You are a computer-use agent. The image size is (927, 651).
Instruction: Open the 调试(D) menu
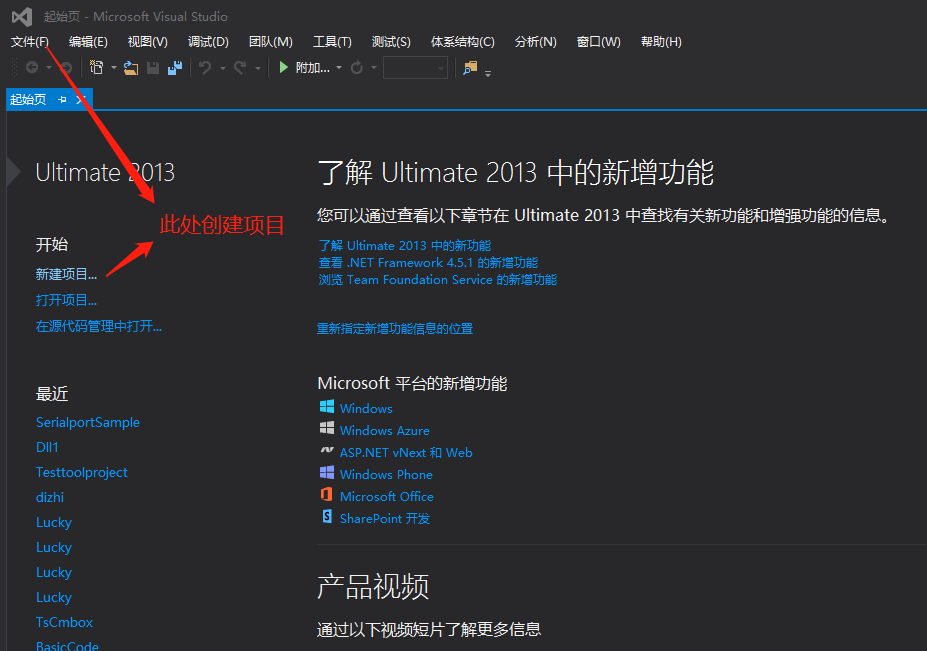click(x=208, y=42)
